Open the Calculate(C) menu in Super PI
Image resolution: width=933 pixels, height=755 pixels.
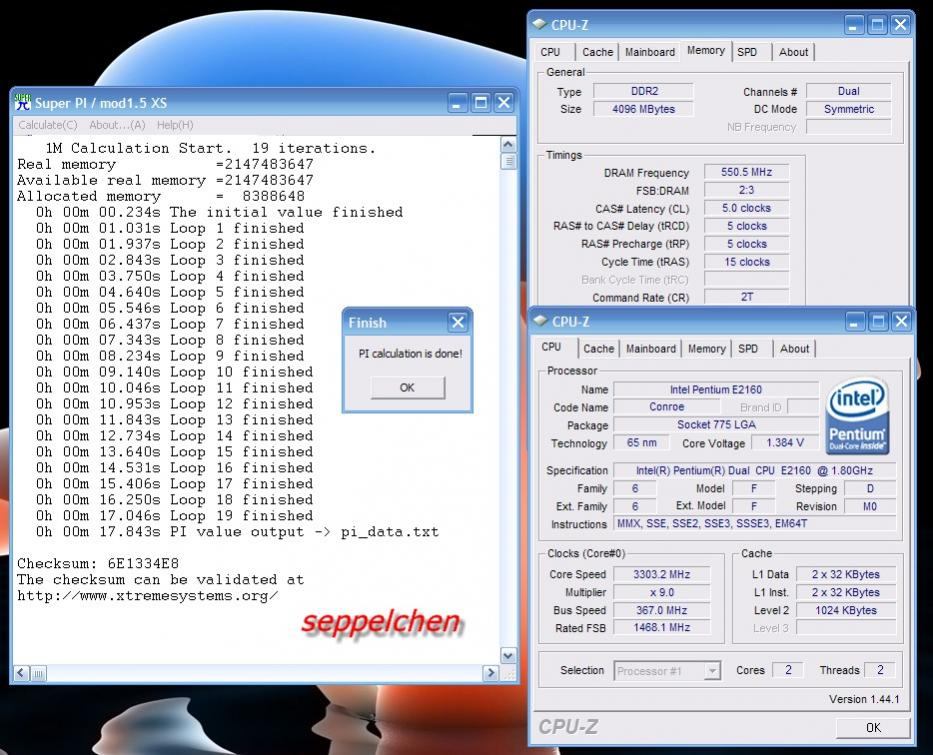[48, 125]
